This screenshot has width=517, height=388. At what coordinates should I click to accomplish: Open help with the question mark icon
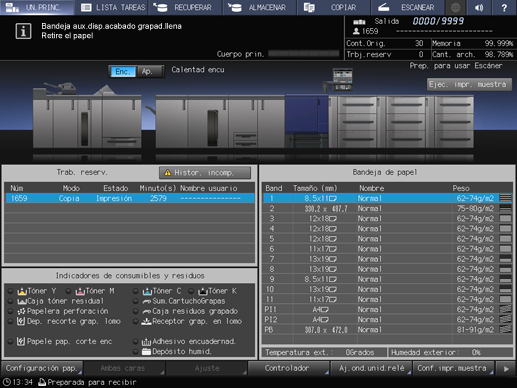[x=504, y=7]
